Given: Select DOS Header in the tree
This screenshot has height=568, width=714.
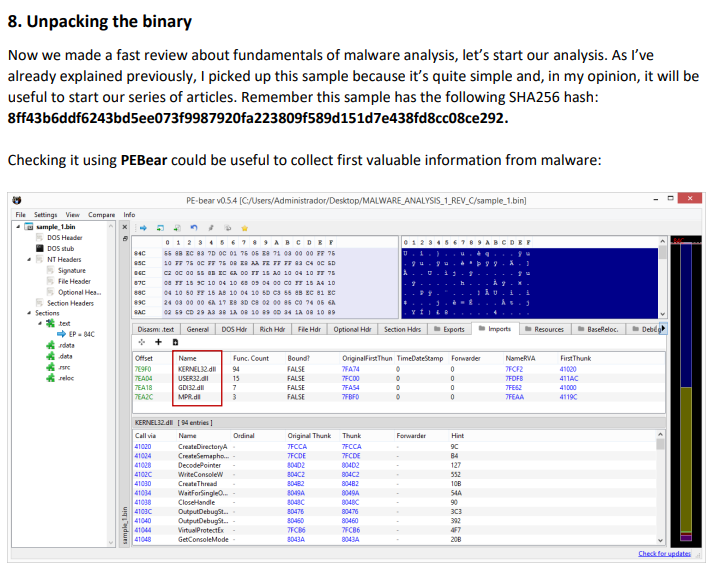Looking at the screenshot, I should point(65,237).
